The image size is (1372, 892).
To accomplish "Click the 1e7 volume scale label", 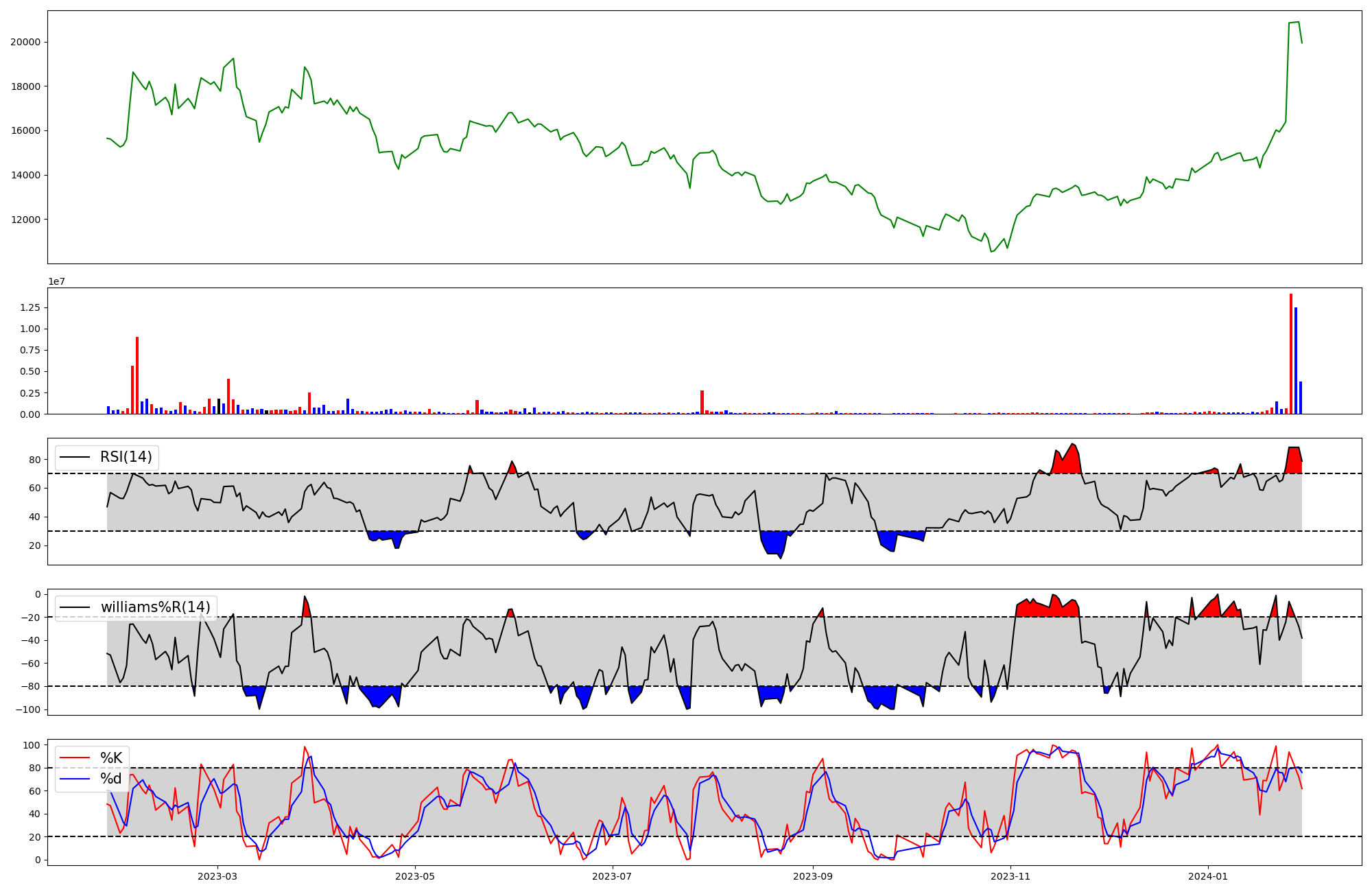I will click(56, 281).
